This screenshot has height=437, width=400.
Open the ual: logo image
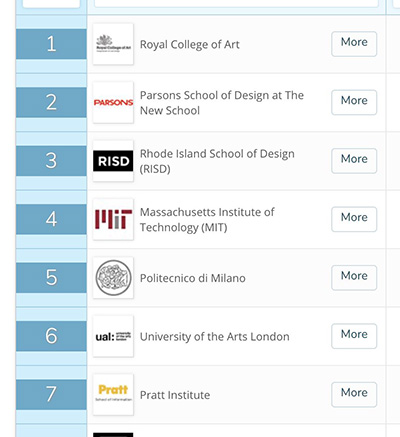tap(113, 336)
